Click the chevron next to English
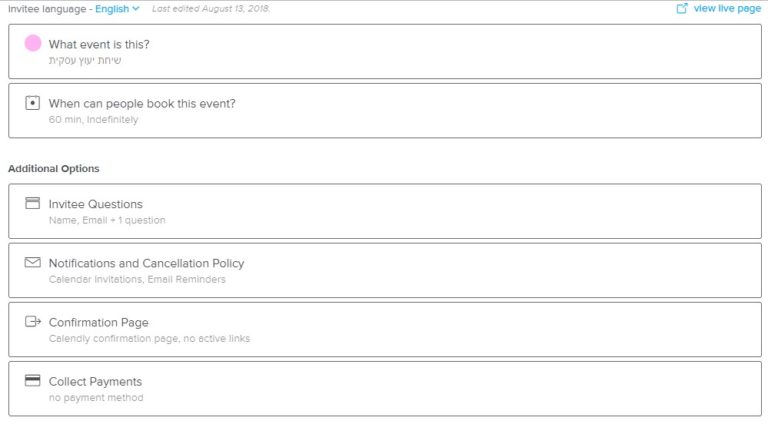The image size is (768, 424). click(x=136, y=9)
